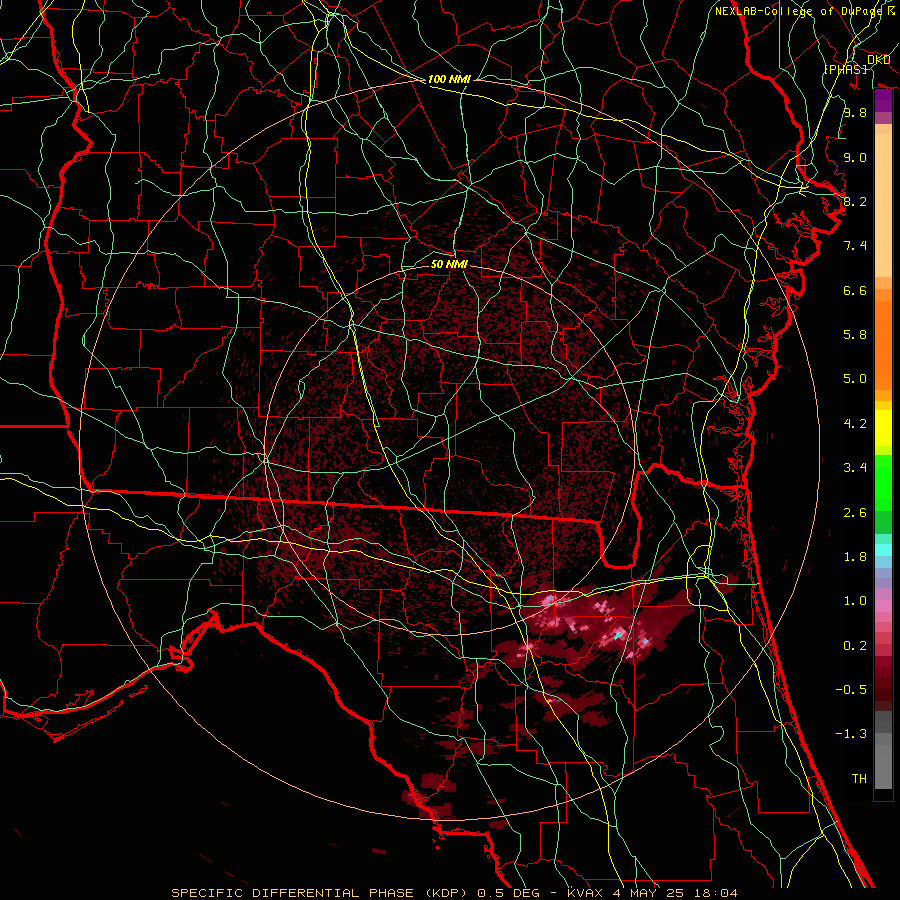The width and height of the screenshot is (900, 900).
Task: Click the [PHAS] legend header
Action: click(846, 69)
